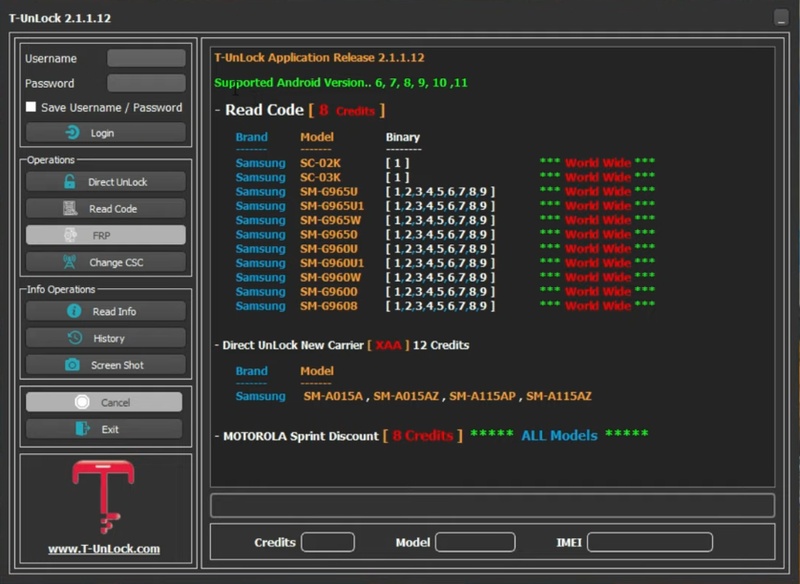
Task: Minimize the T-UnLock window
Action: (781, 17)
